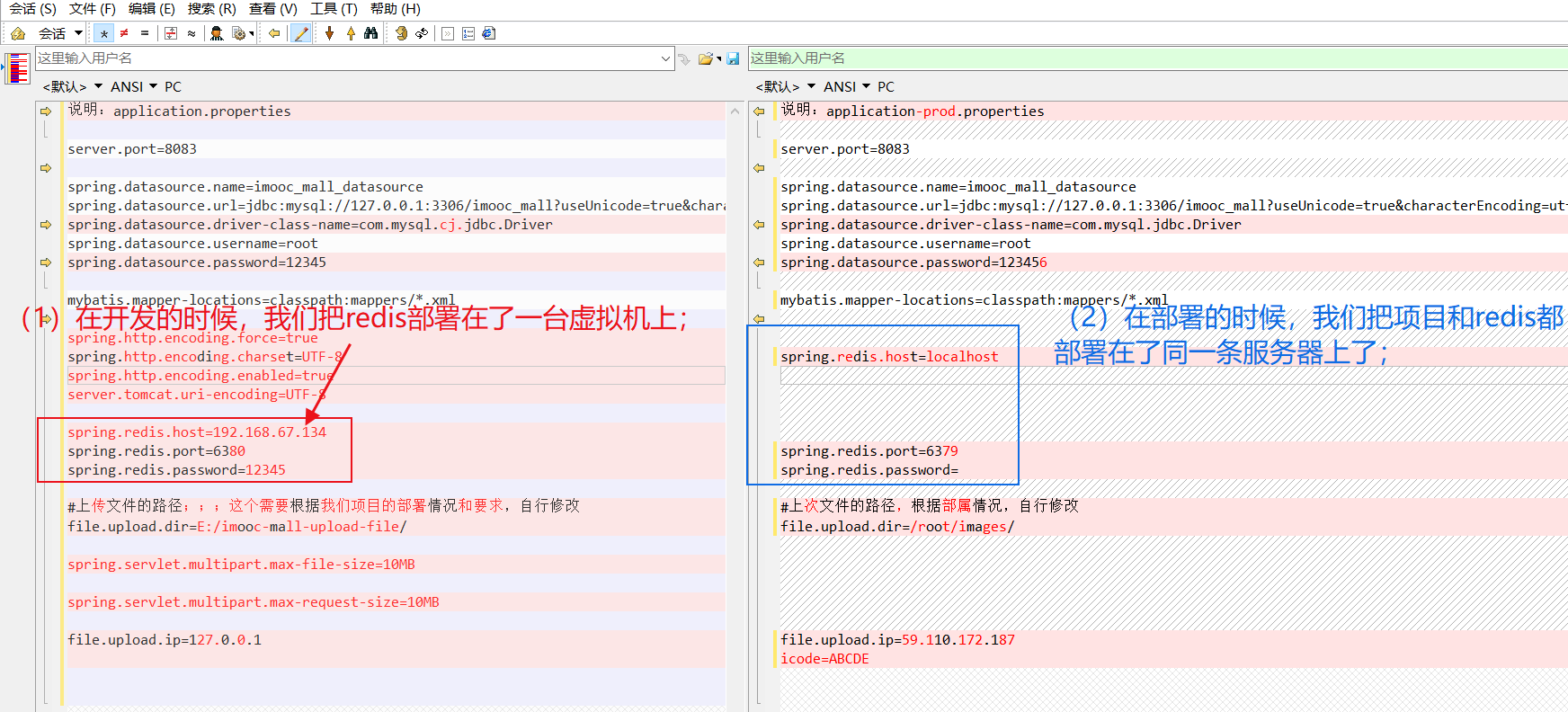This screenshot has height=712, width=1568.
Task: Click right gutter arrow below mybatis.mapper-locations line
Action: point(759,319)
